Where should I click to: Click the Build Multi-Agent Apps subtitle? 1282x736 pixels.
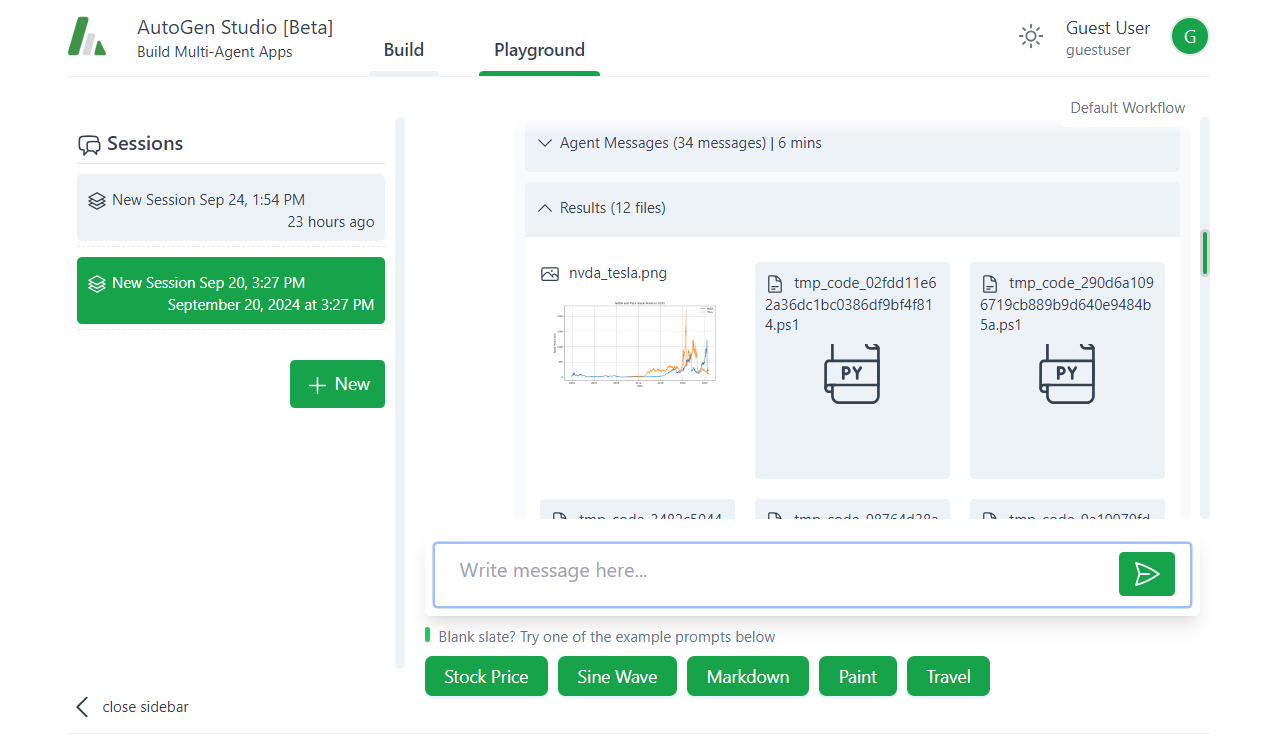tap(215, 52)
